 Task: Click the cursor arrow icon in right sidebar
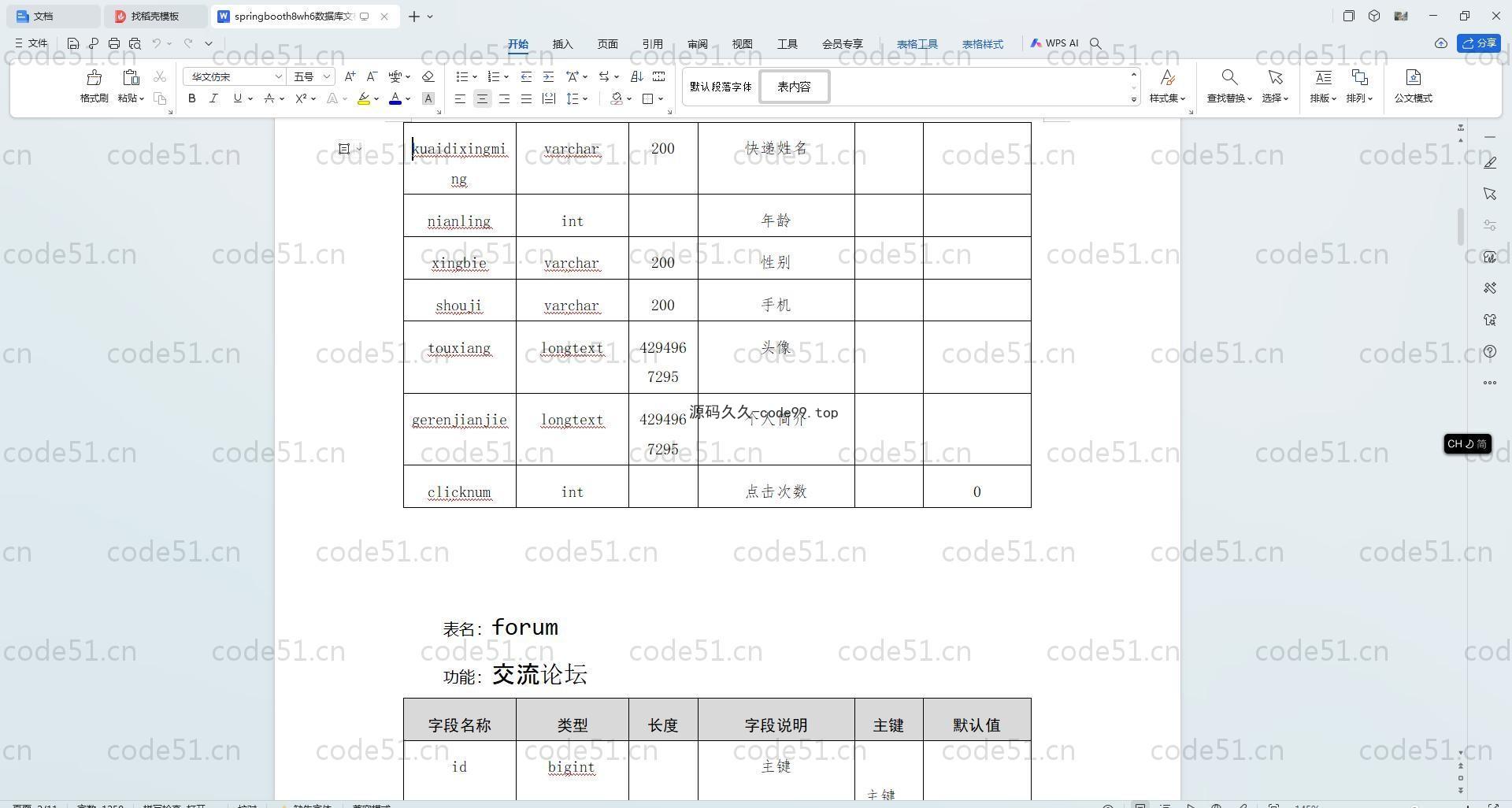tap(1490, 194)
